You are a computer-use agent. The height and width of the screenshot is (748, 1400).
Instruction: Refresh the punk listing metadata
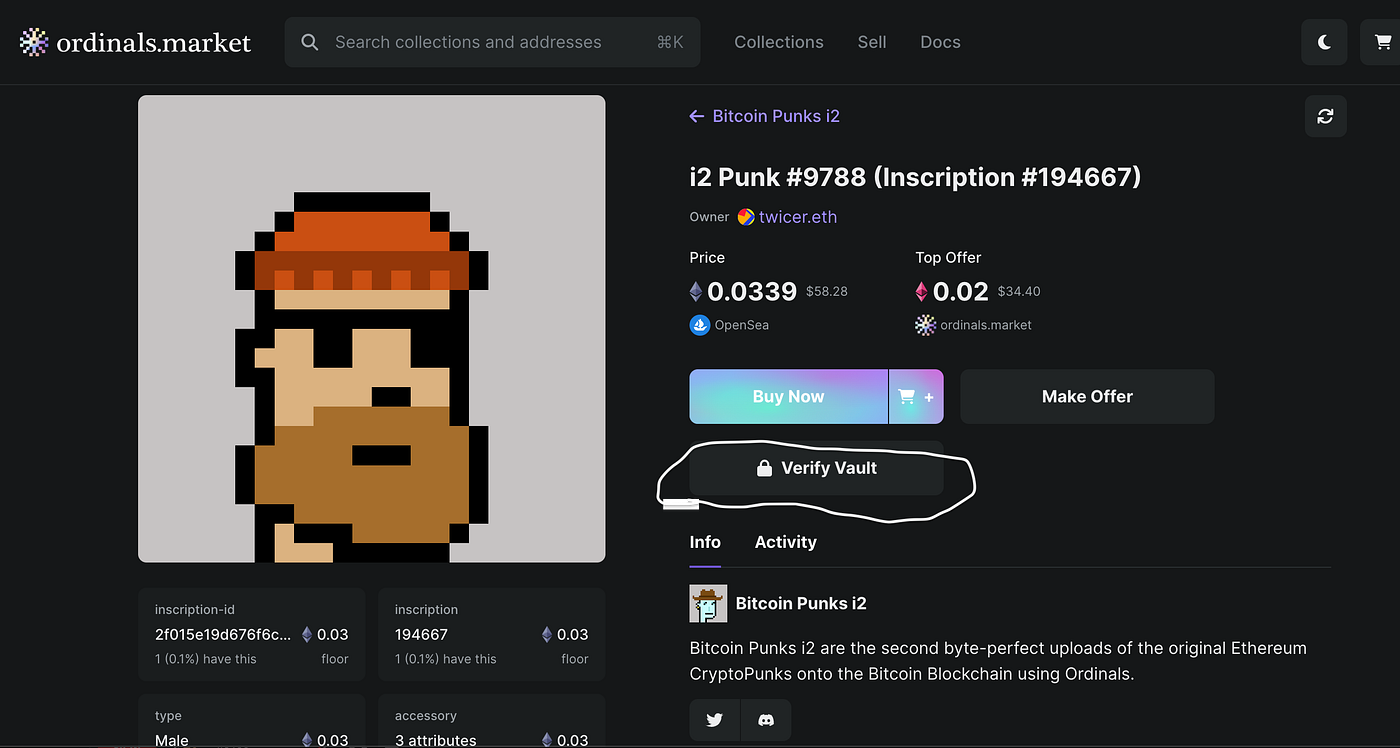tap(1326, 116)
